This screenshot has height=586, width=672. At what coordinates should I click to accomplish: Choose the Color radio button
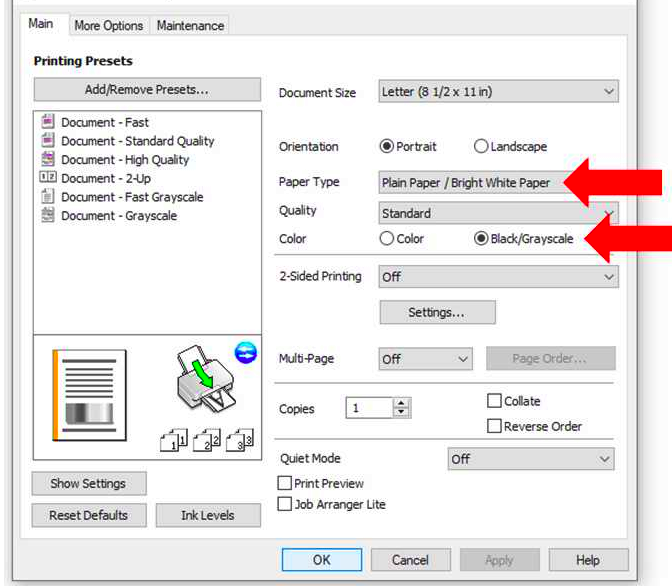coord(387,239)
